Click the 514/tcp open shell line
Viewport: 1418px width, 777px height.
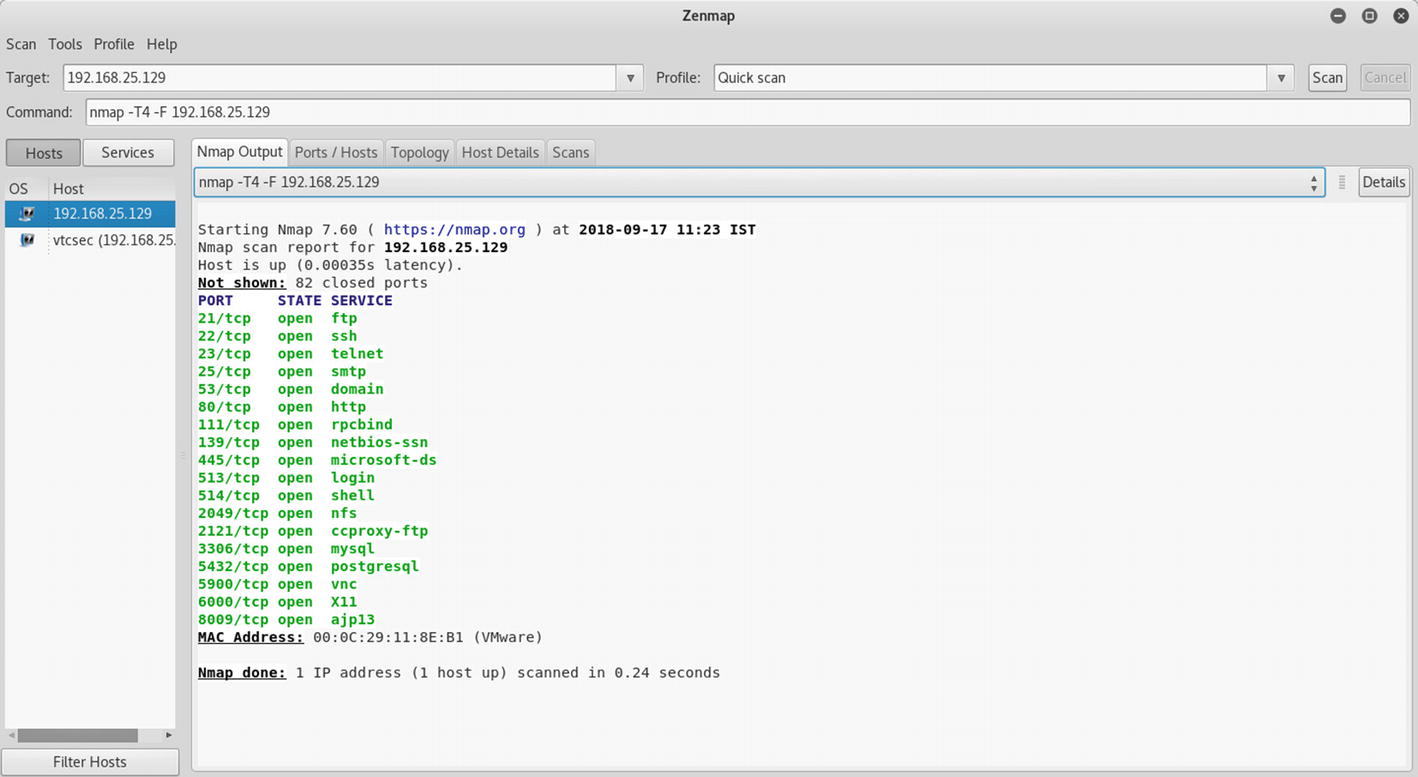click(287, 496)
